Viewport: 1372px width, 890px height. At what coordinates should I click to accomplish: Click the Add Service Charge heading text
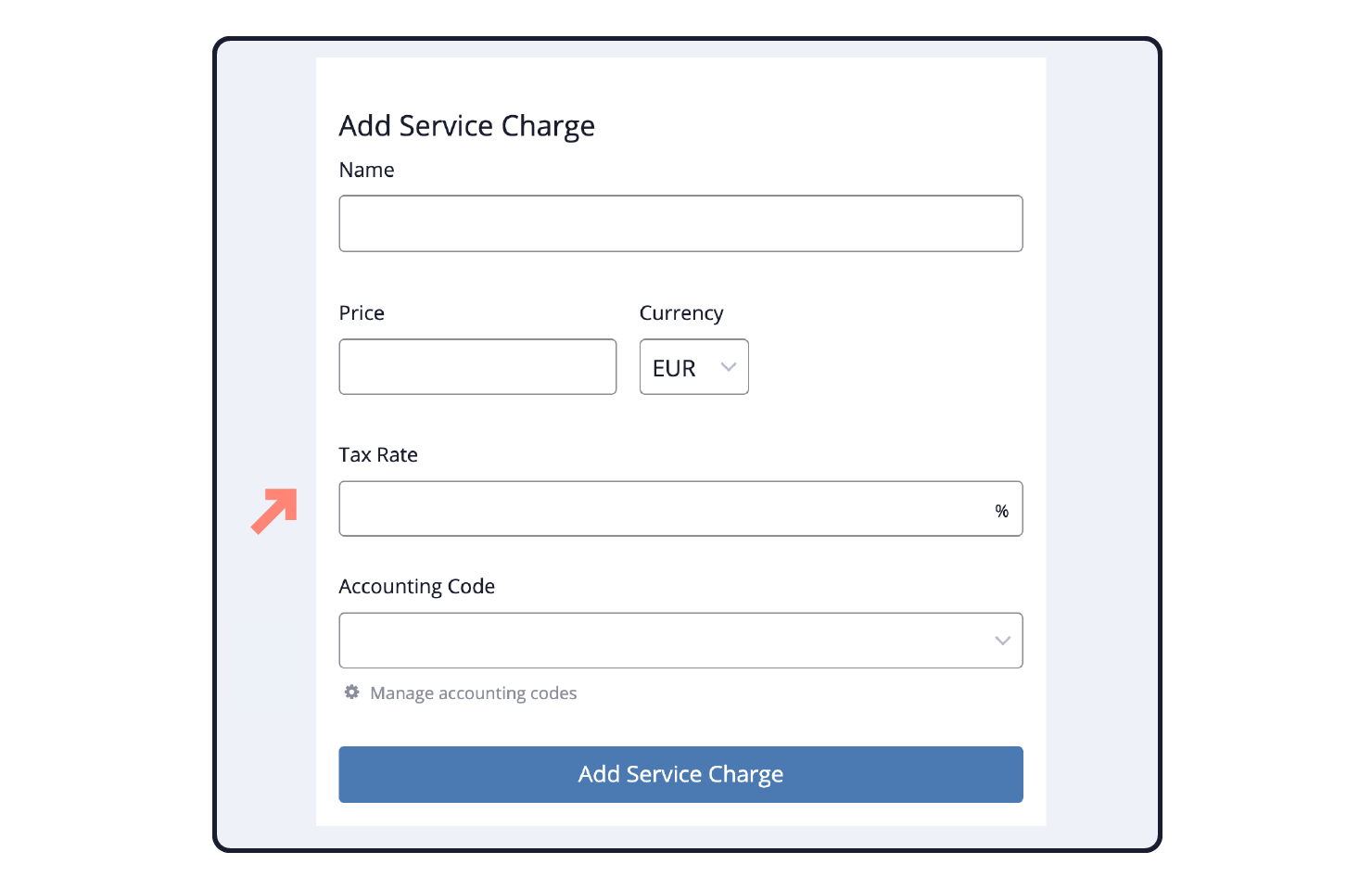coord(467,126)
